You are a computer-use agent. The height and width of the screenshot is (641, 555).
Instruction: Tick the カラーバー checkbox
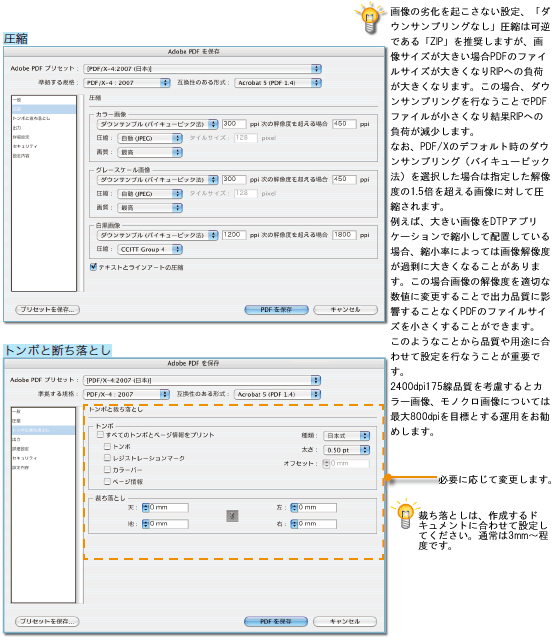(107, 470)
